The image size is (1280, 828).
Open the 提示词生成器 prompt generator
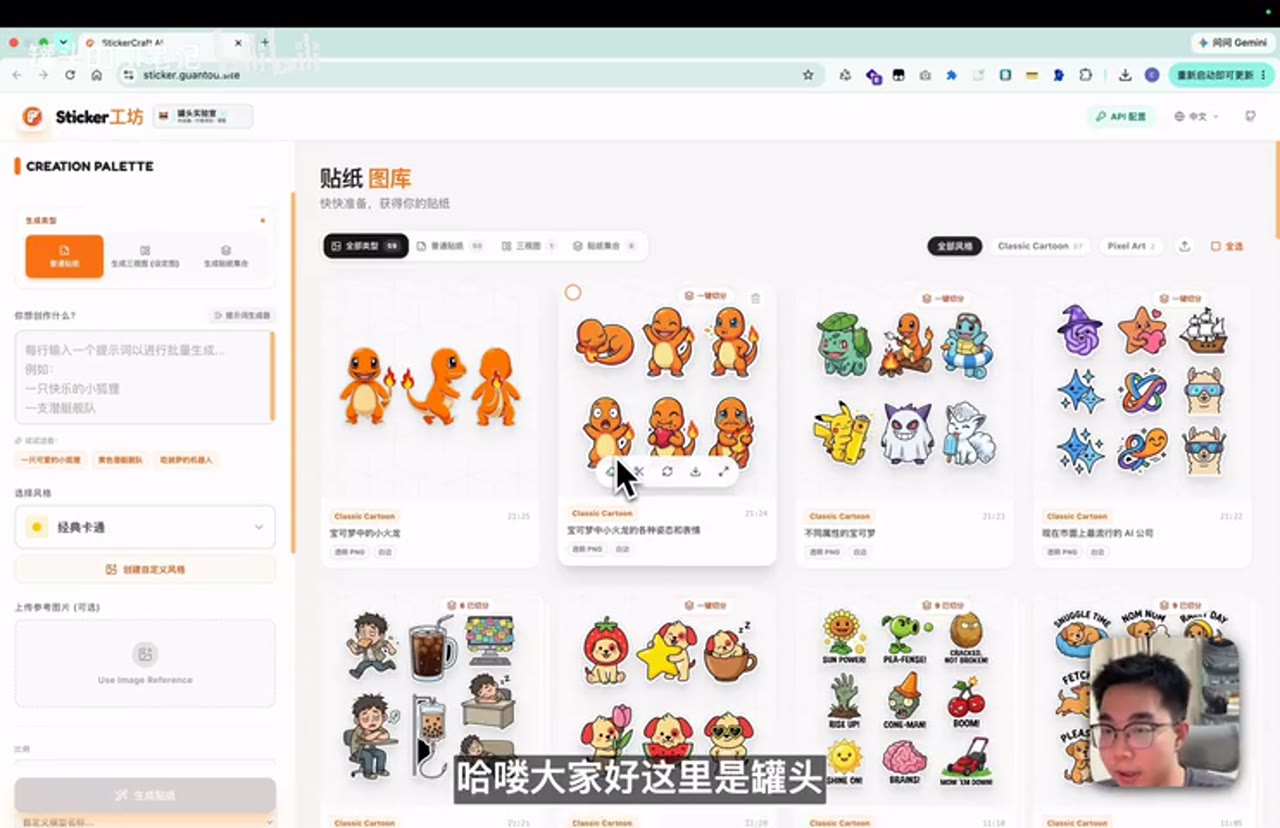[242, 315]
